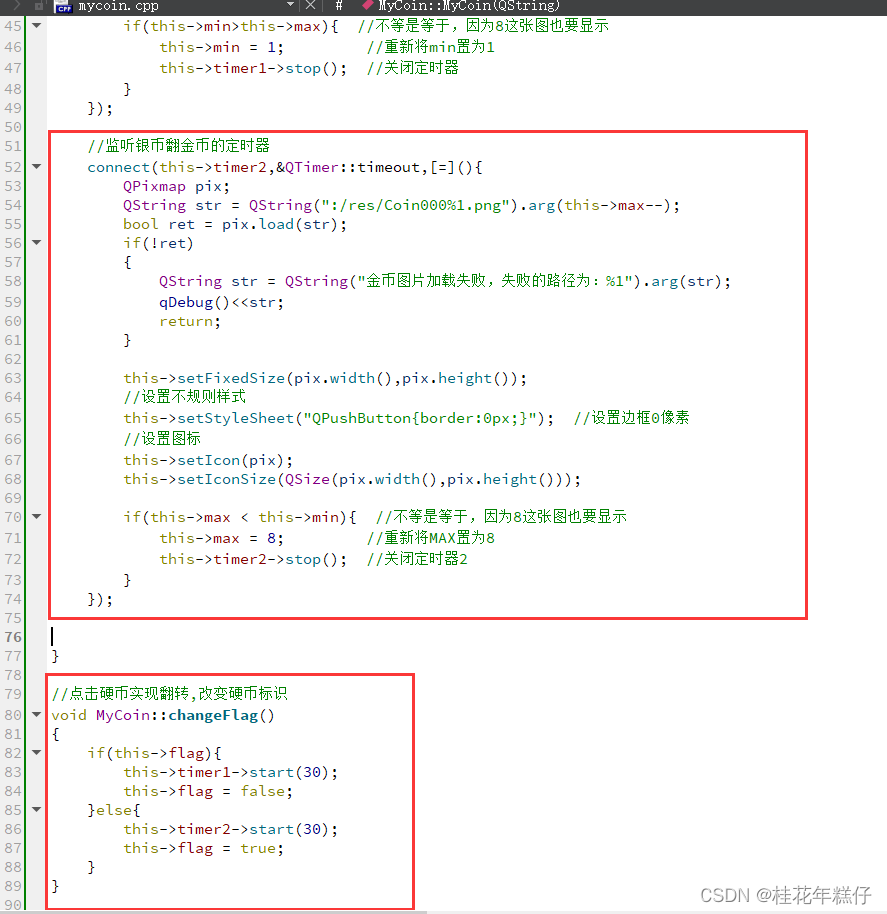This screenshot has height=914, width=887.
Task: Click the # line/column indicator in editor toolbar
Action: [x=339, y=6]
